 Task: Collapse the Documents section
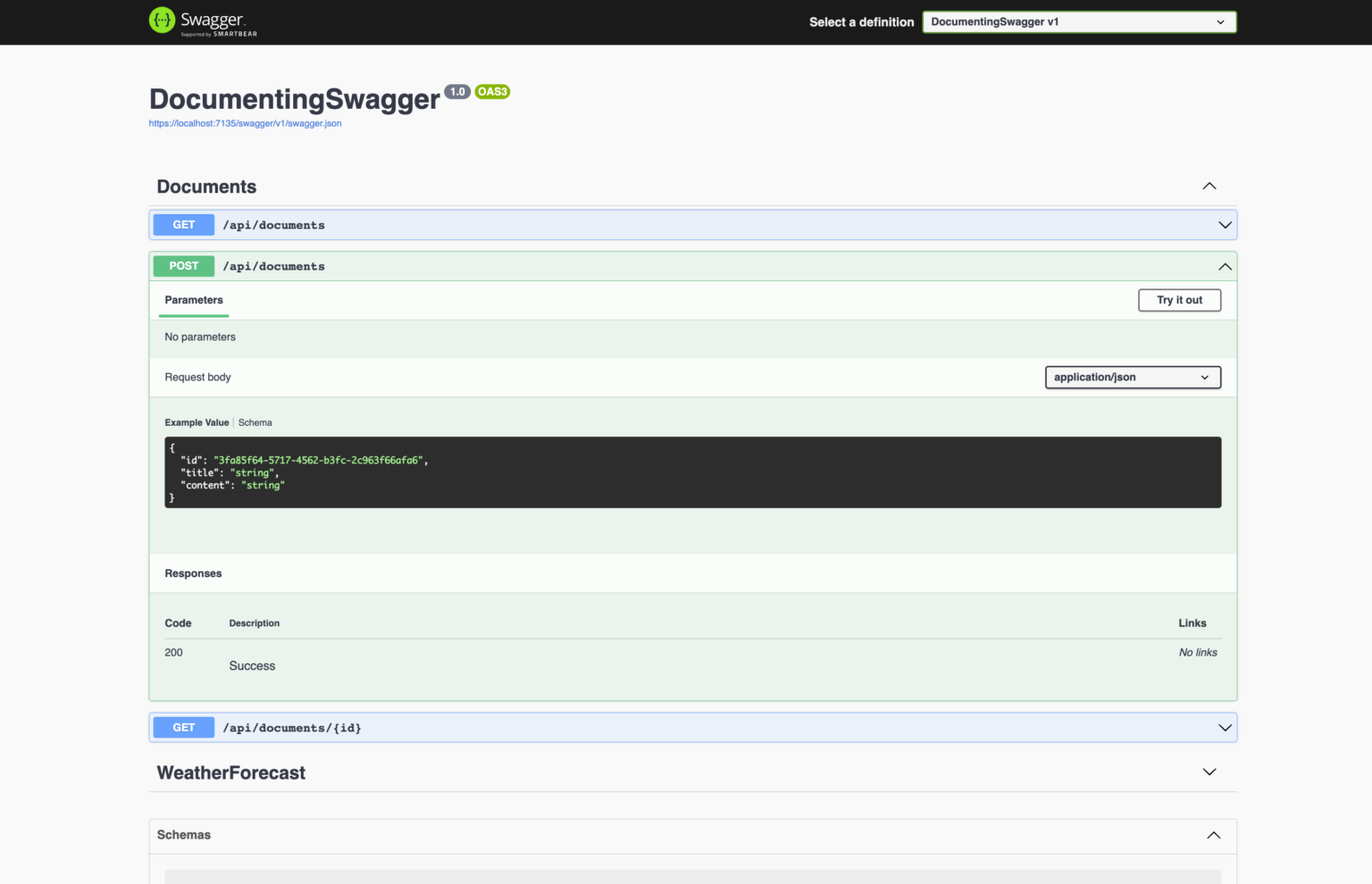tap(1209, 186)
